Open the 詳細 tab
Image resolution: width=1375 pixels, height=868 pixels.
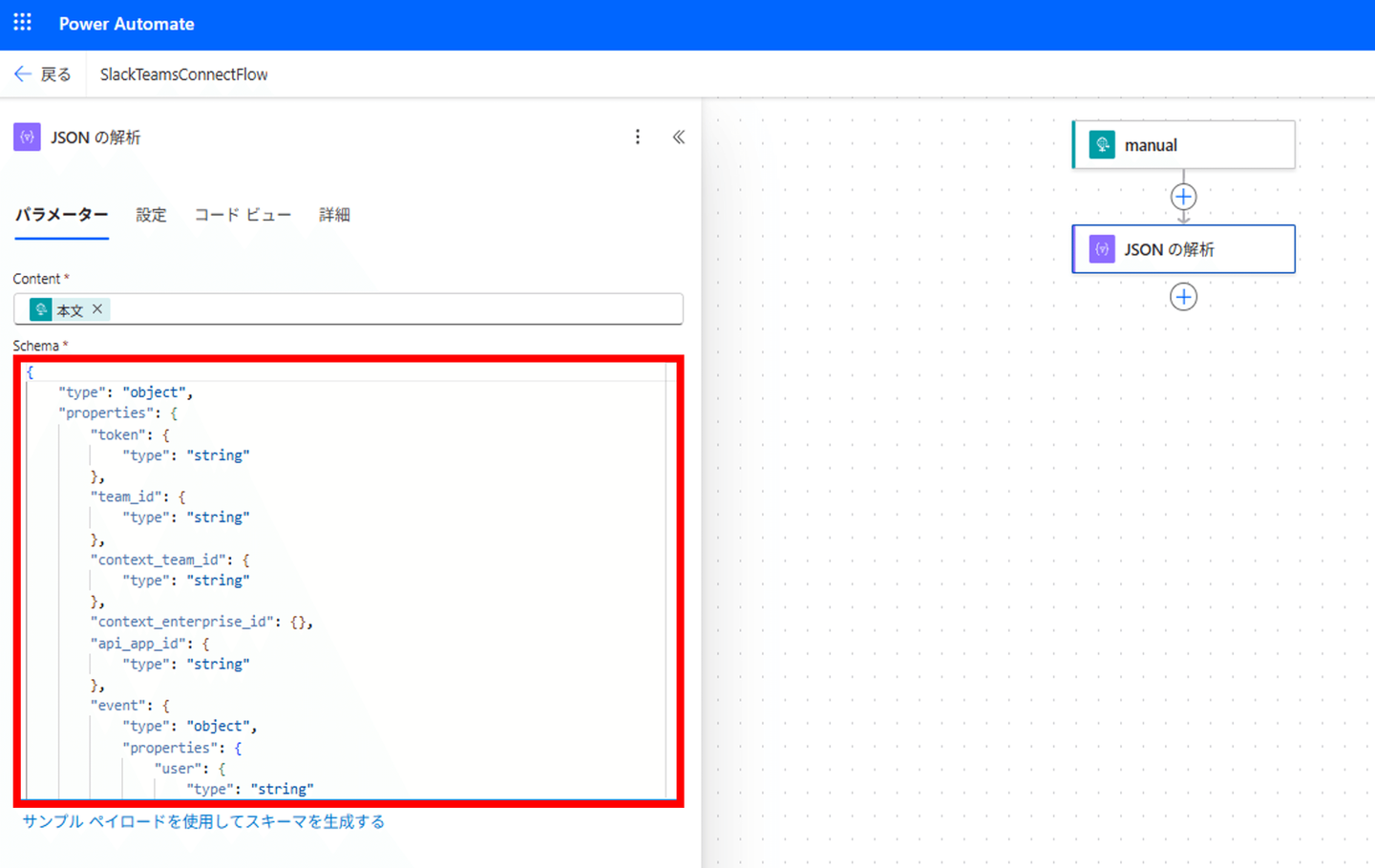(334, 215)
